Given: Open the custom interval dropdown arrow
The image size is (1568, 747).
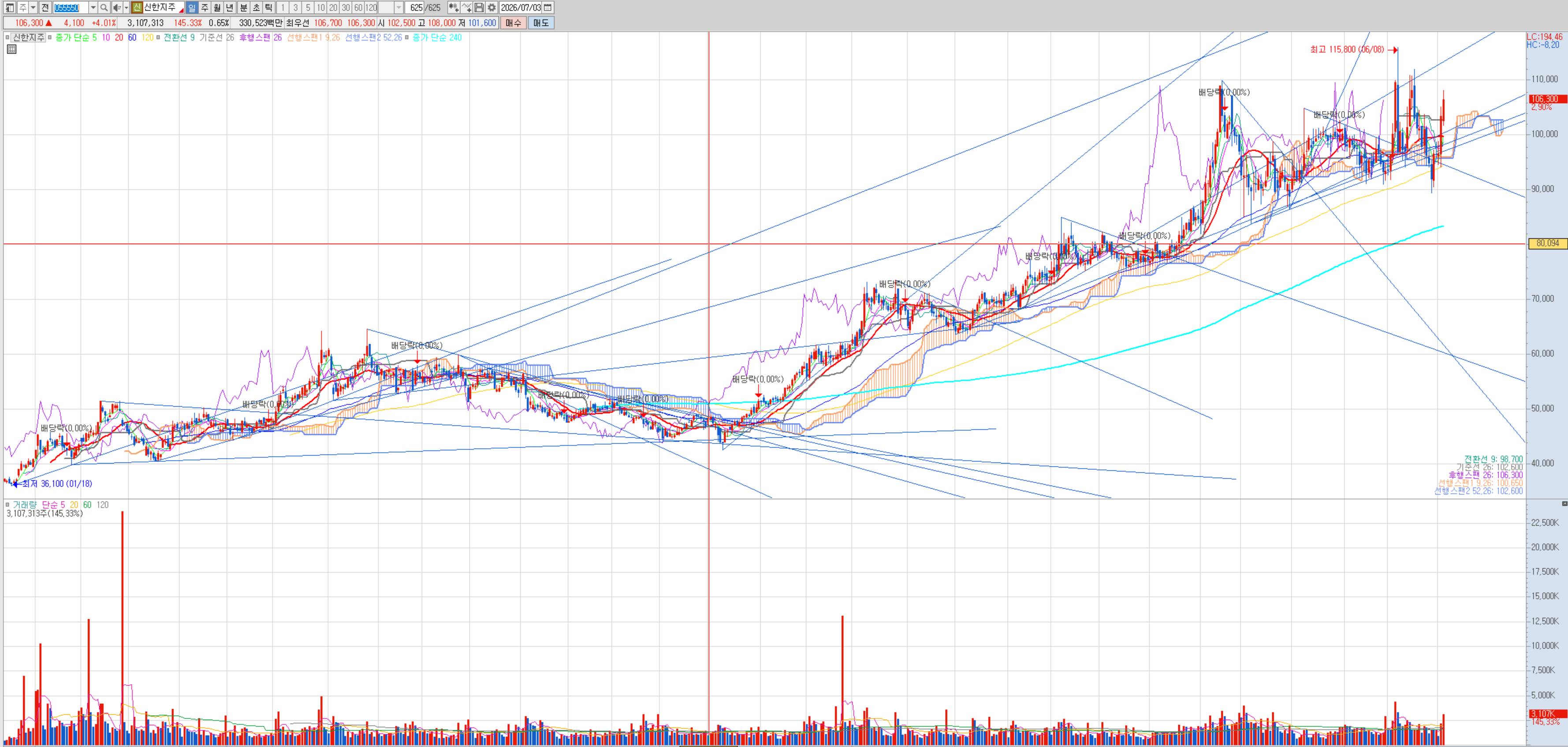Looking at the screenshot, I should tap(399, 8).
